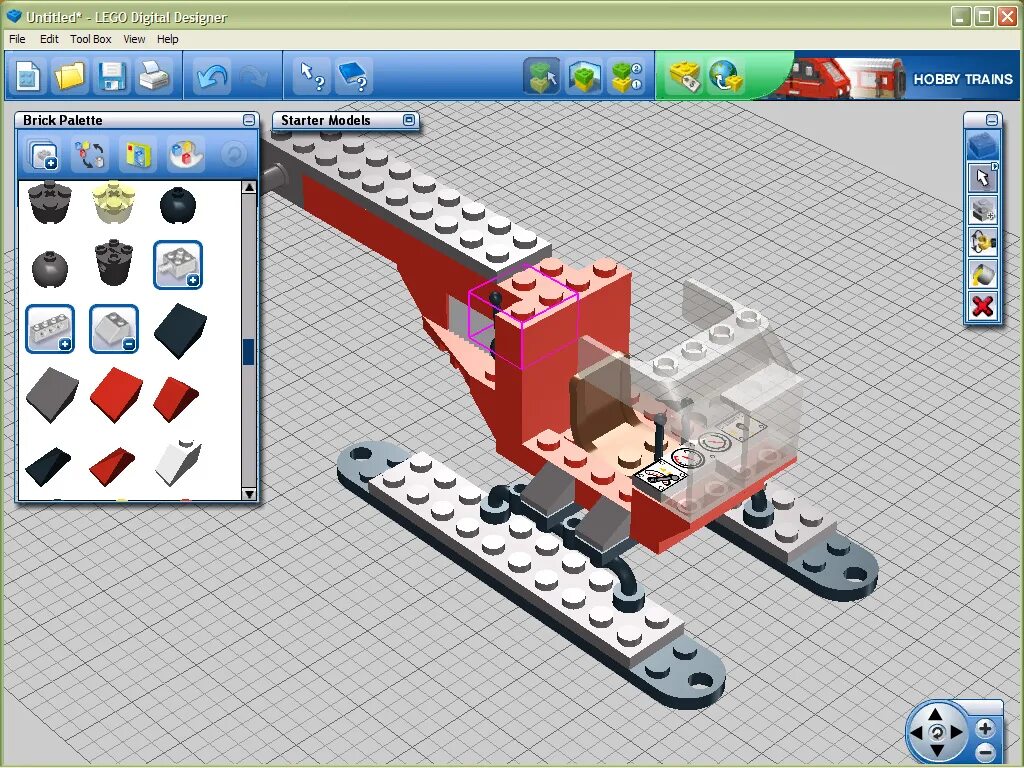
Task: Collapse the Brick Palette panel
Action: click(249, 120)
